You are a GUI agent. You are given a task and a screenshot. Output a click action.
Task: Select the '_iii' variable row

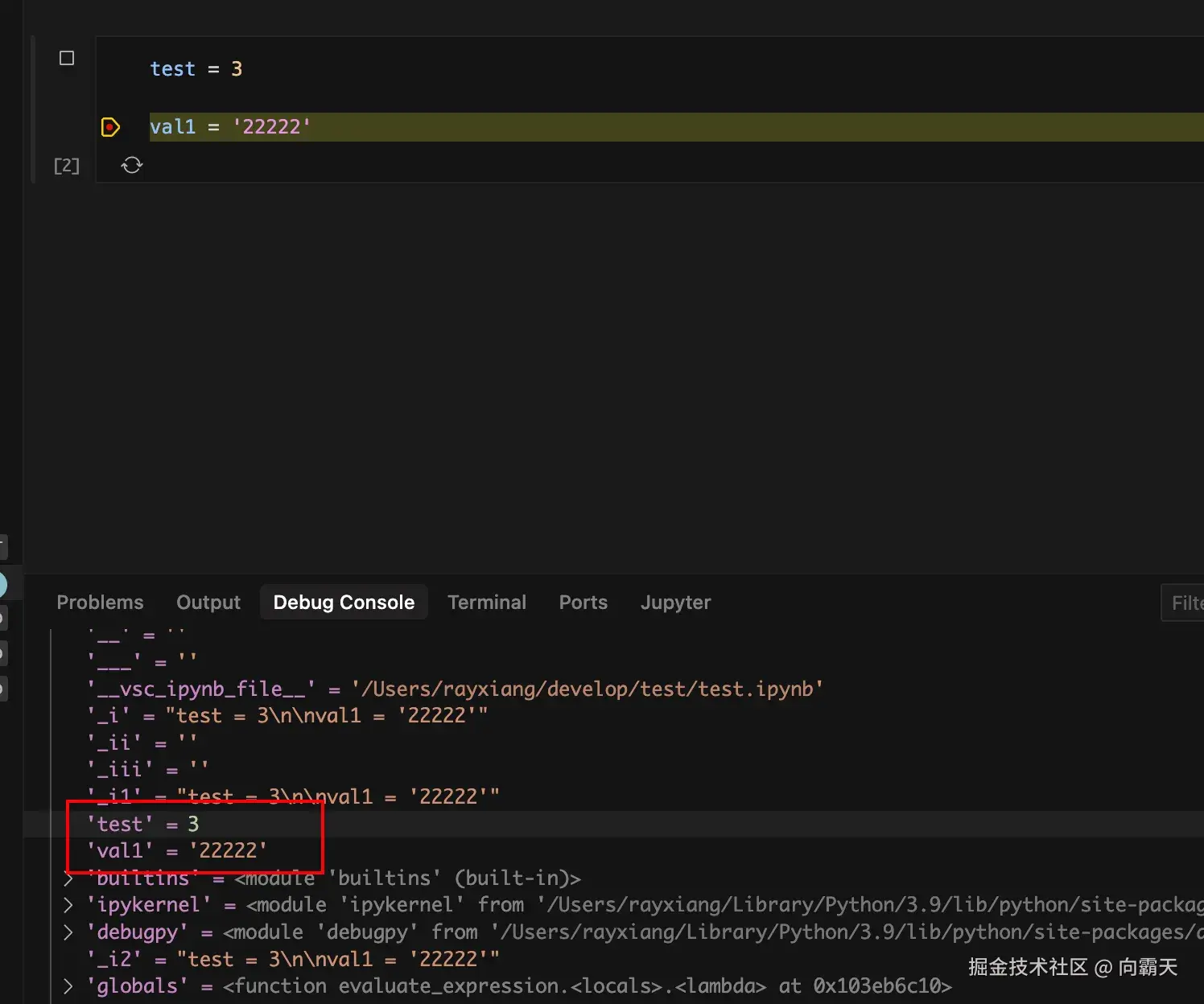(148, 769)
